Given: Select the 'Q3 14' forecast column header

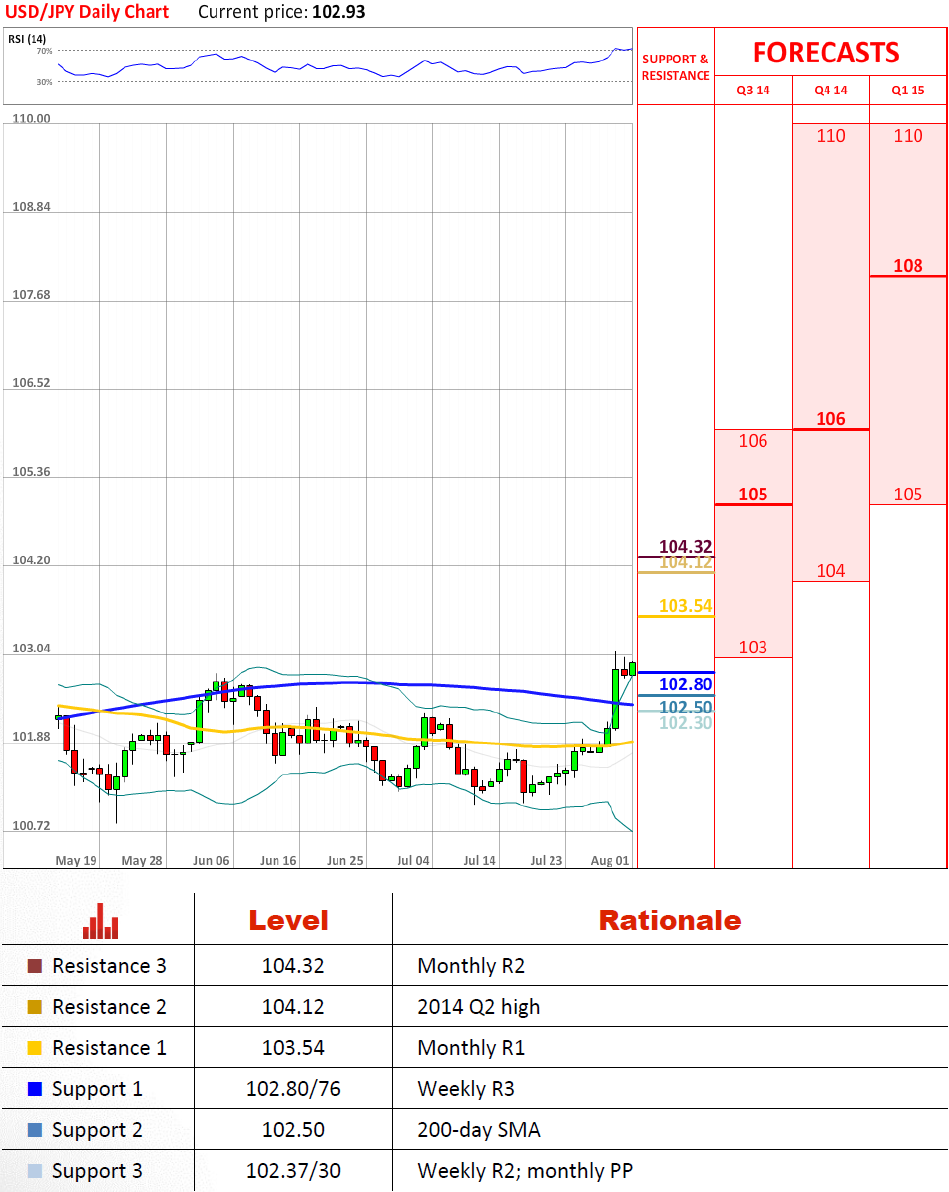Looking at the screenshot, I should click(753, 90).
